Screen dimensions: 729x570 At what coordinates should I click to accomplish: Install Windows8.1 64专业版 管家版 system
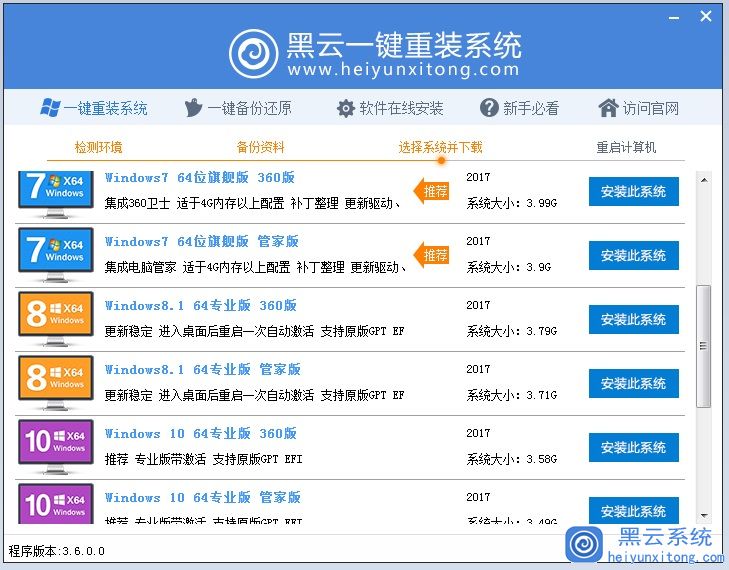634,384
